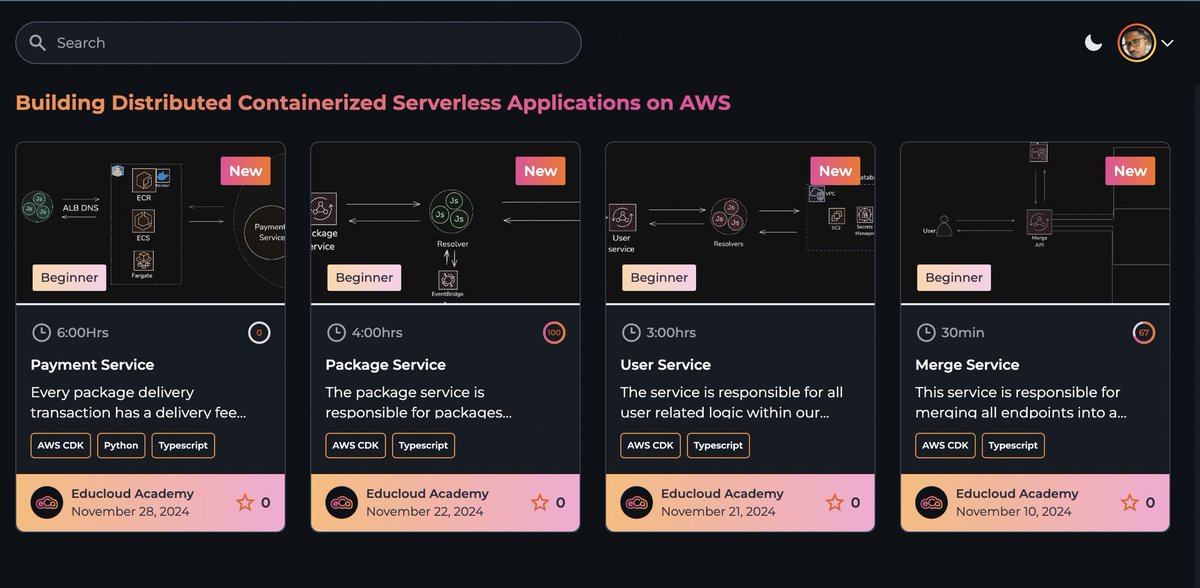Click Educloud Academy logo on Merge Service card
Screen dimensions: 1200x588
point(932,502)
